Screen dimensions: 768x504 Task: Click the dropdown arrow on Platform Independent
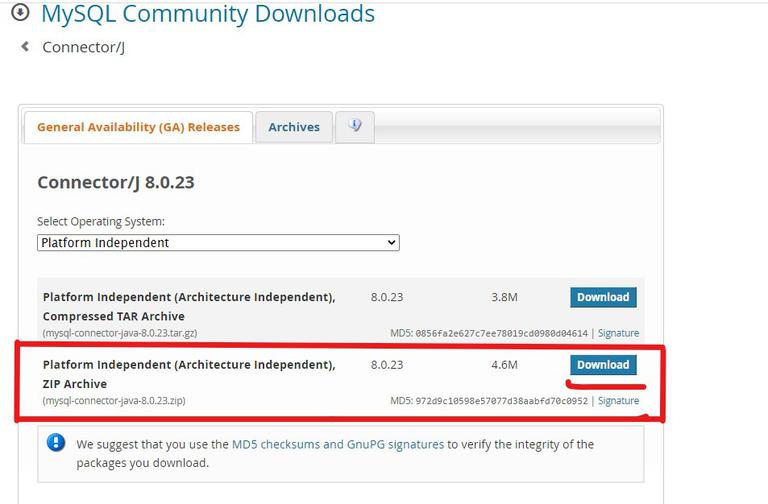coord(391,243)
